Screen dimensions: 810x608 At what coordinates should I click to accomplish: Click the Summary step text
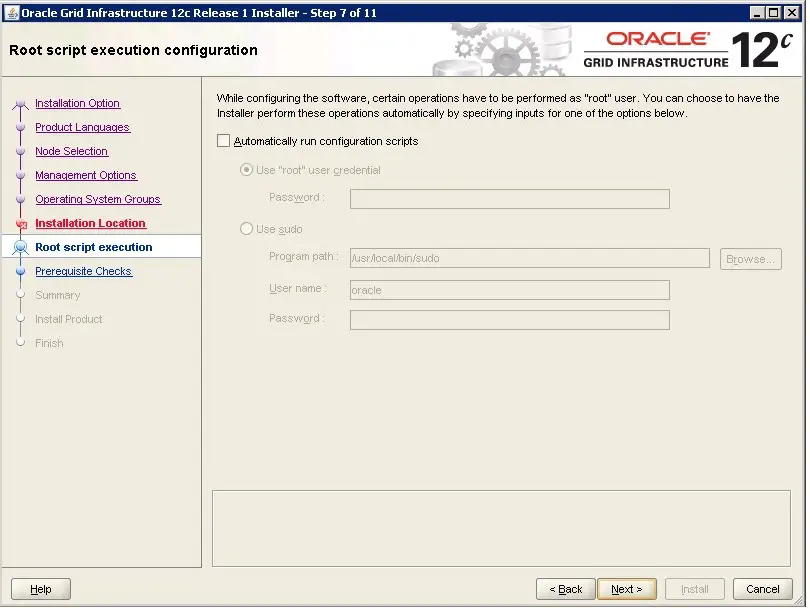pyautogui.click(x=58, y=295)
